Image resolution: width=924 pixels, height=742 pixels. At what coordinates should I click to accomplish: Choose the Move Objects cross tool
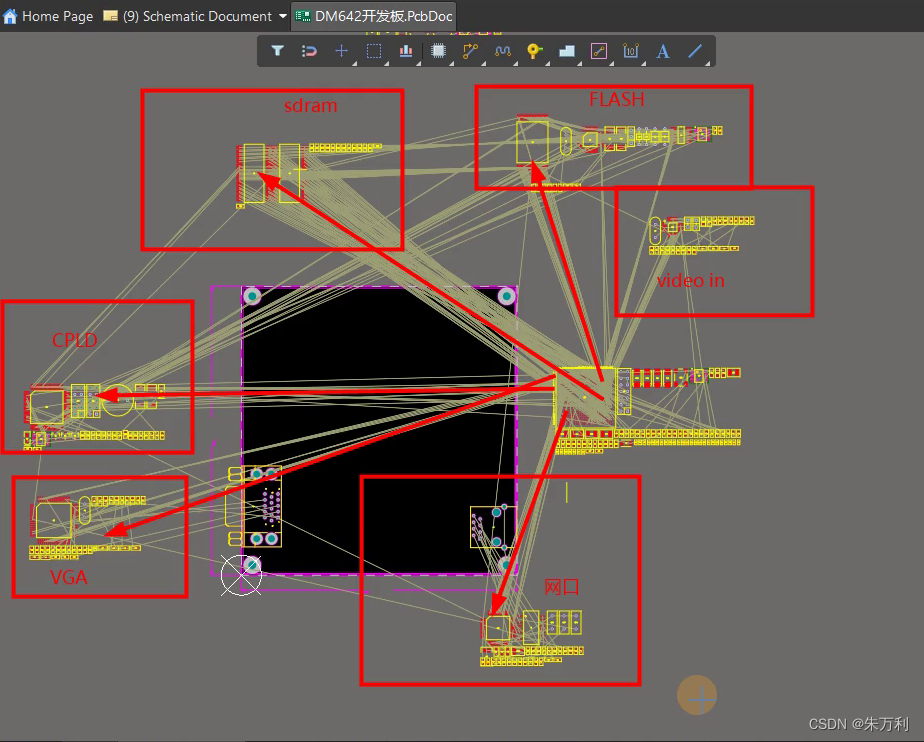(342, 51)
